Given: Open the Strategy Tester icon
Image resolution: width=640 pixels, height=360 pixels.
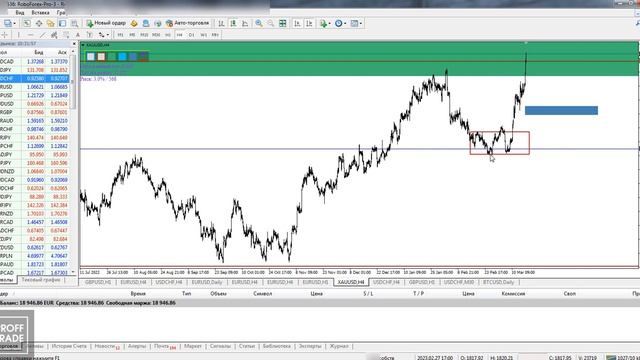Looking at the screenshot, I should point(74,23).
